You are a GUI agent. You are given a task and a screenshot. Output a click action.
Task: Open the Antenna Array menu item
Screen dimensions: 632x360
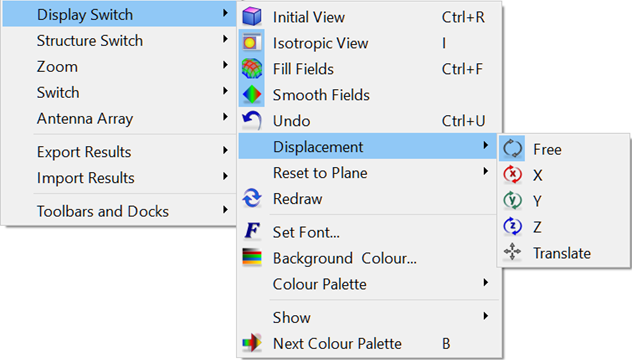pos(119,119)
